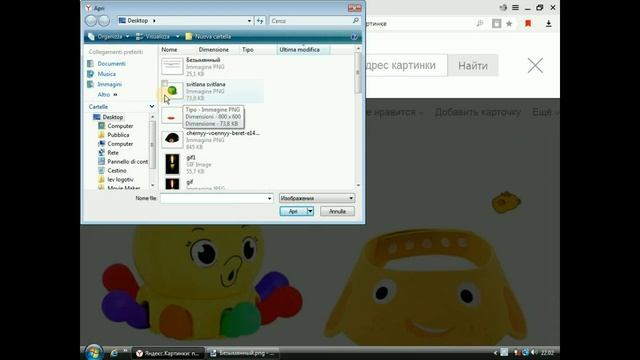The height and width of the screenshot is (360, 640).
Task: Click the Windows Start orb
Action: tap(93, 353)
